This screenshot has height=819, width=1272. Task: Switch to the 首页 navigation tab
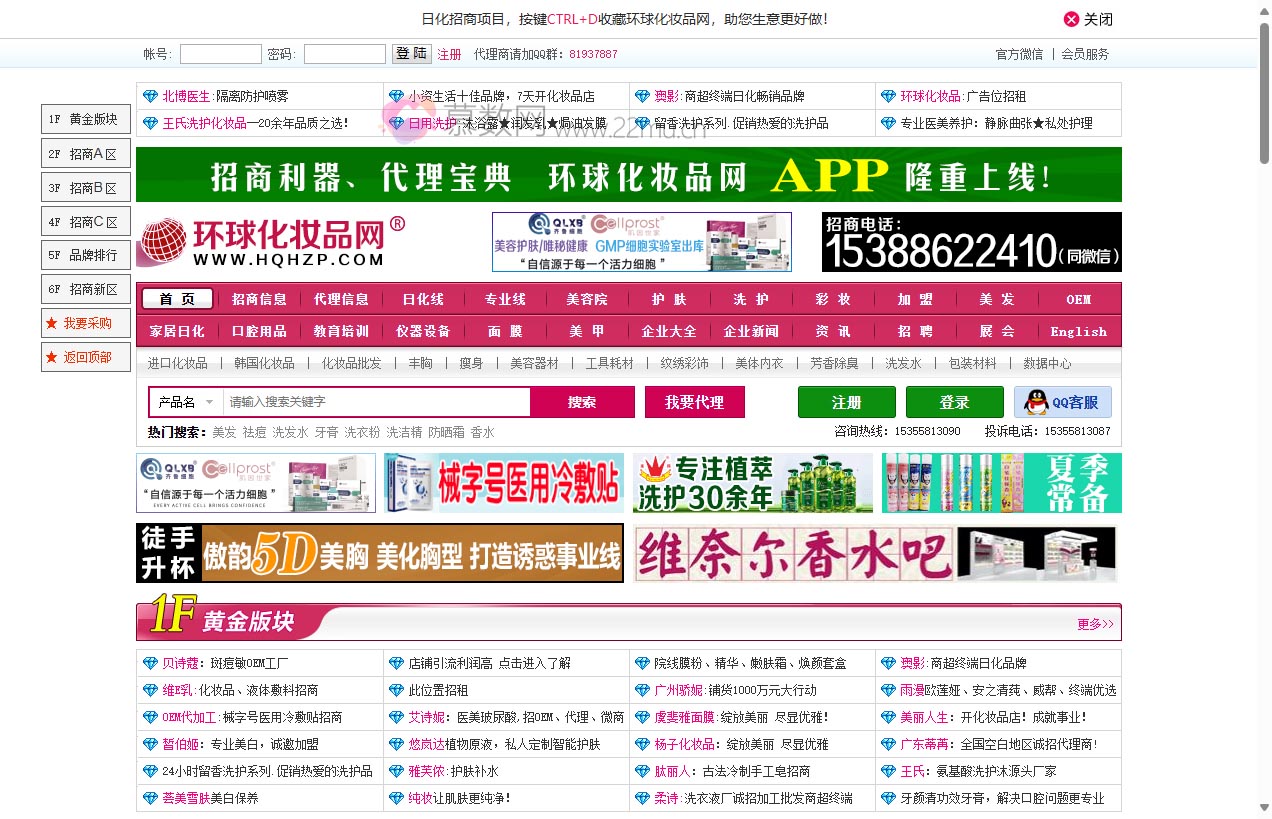(177, 297)
